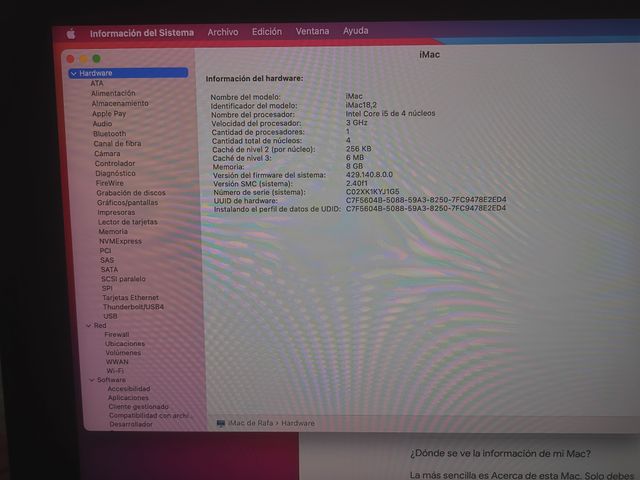640x480 pixels.
Task: Select Apple Pay in the sidebar
Action: tap(109, 113)
